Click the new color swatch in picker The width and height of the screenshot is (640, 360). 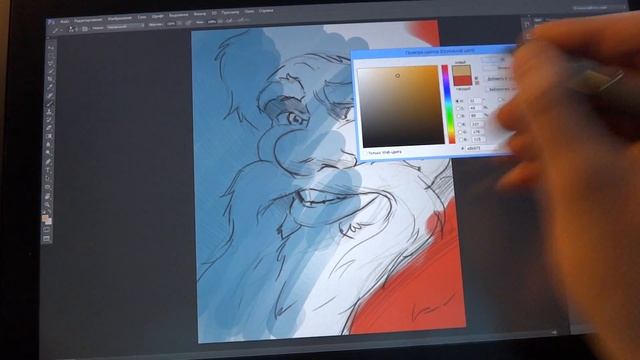click(462, 70)
